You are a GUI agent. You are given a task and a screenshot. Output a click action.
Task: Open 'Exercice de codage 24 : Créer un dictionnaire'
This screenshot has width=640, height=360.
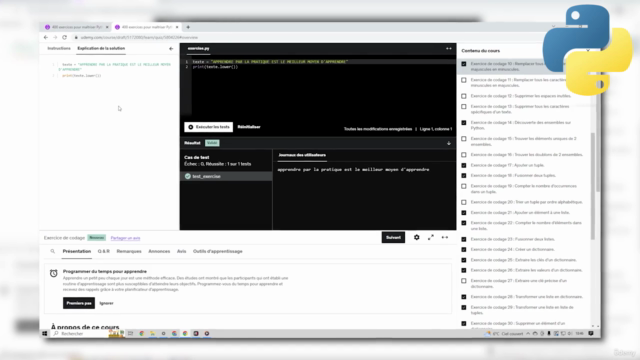pyautogui.click(x=512, y=249)
